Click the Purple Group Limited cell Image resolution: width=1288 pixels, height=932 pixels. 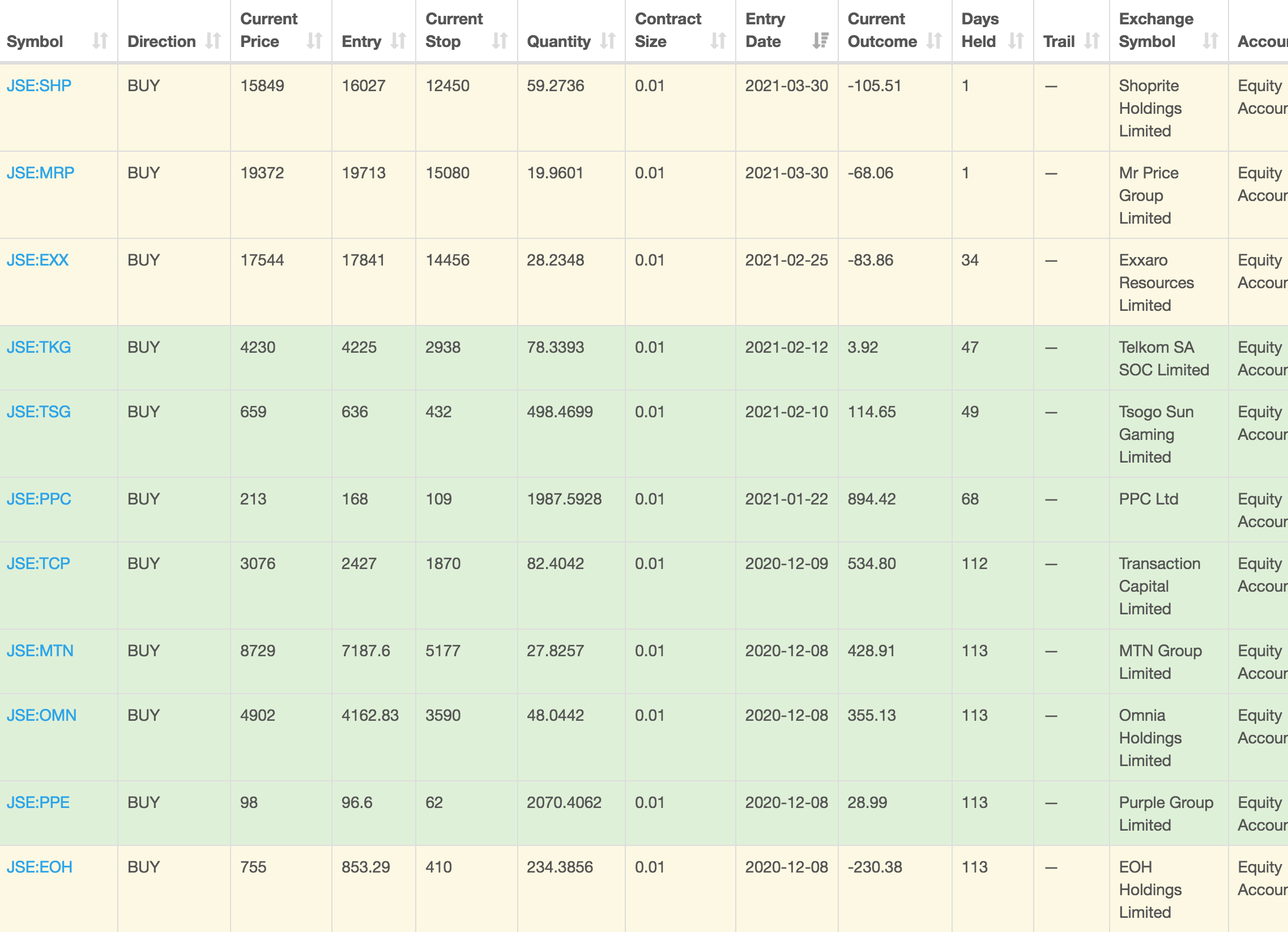point(1168,813)
